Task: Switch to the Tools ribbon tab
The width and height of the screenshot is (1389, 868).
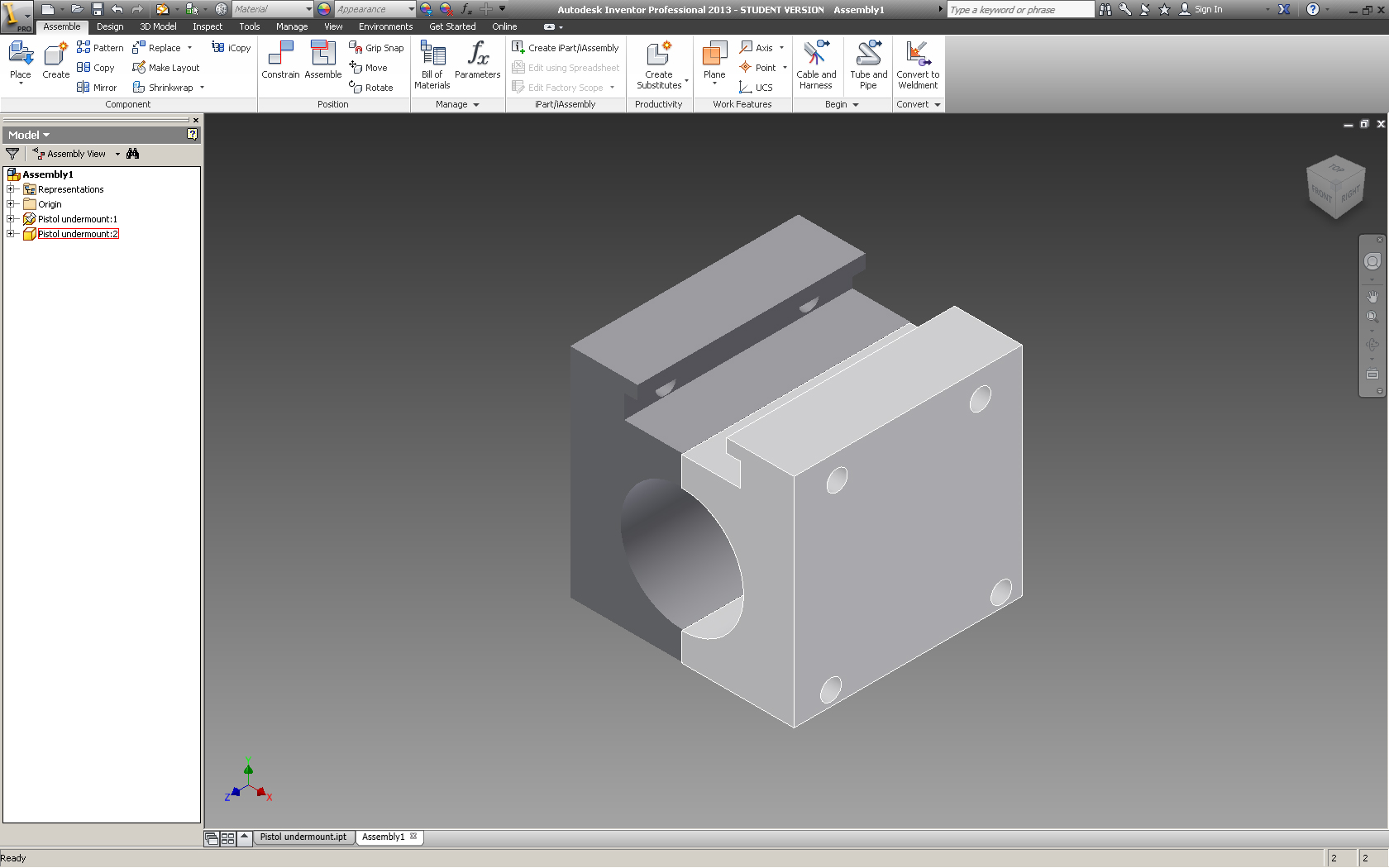Action: 250,26
